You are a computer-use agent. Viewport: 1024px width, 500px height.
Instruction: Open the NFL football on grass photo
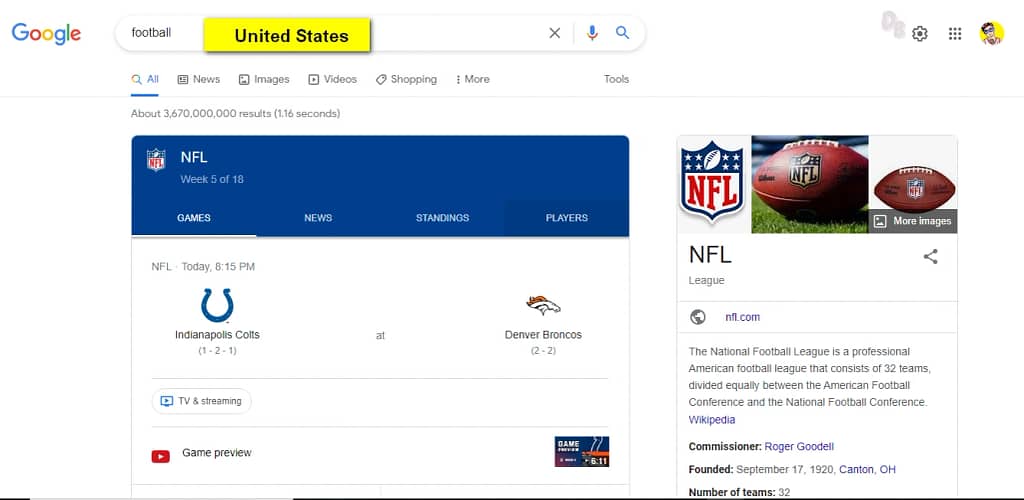[x=810, y=184]
